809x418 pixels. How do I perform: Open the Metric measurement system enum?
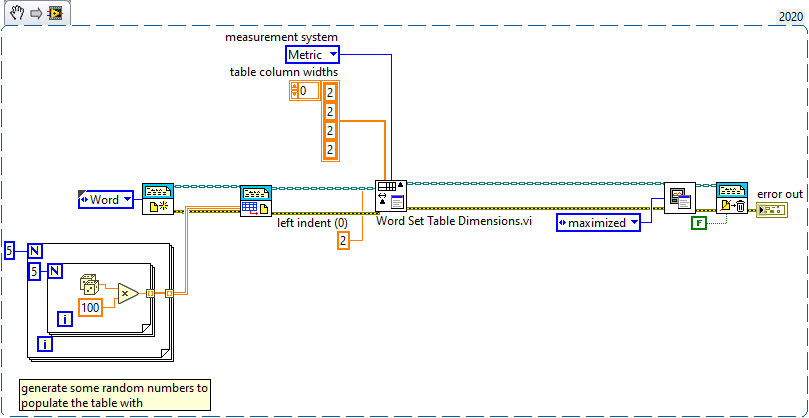[x=312, y=54]
